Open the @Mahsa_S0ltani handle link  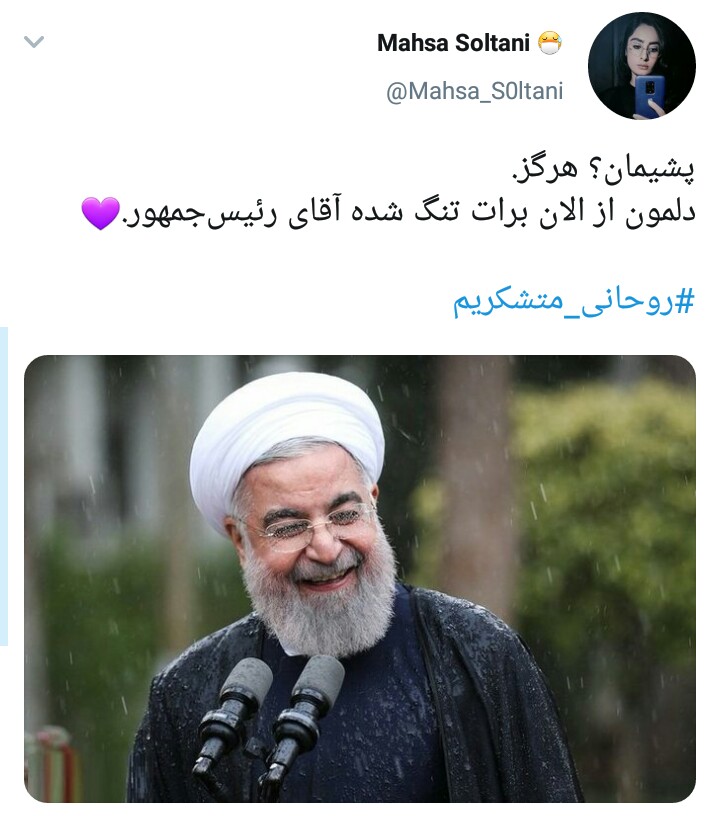point(474,92)
